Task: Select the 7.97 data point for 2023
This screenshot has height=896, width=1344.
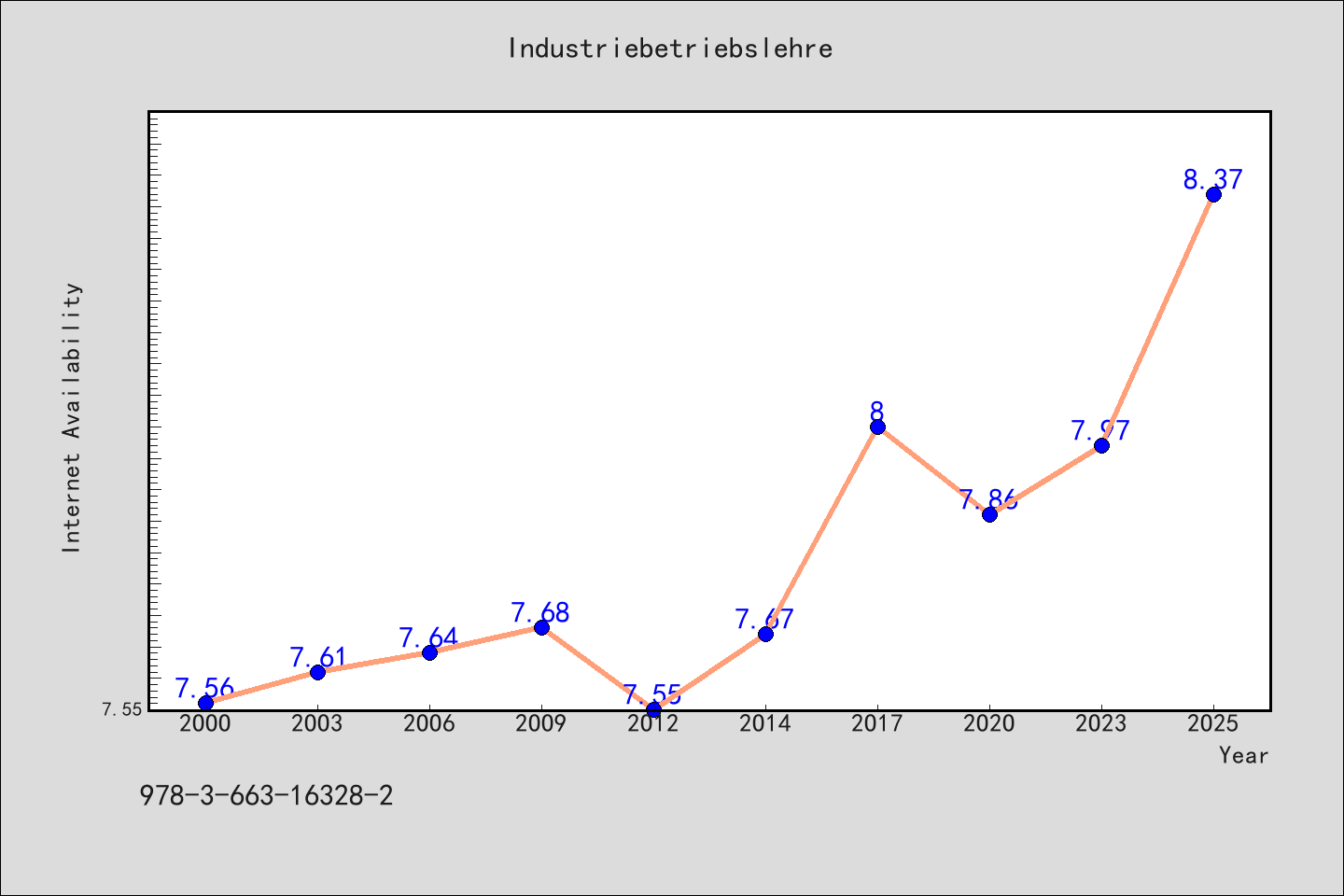Action: coord(1101,445)
